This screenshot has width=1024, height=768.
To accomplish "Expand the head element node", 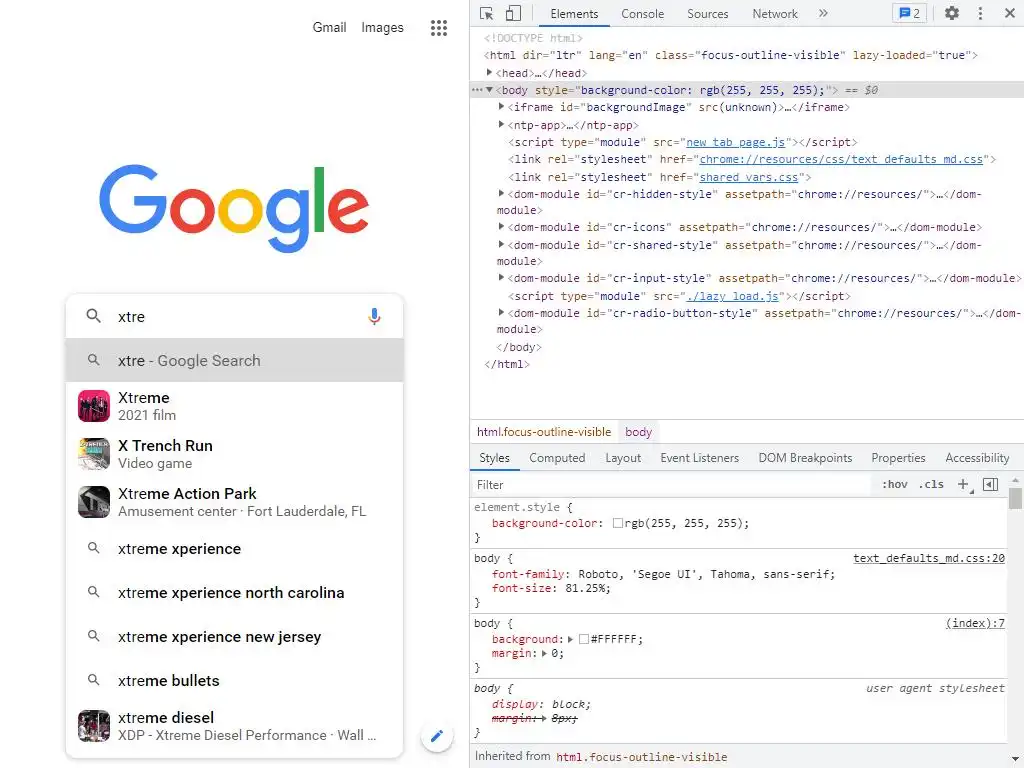I will pyautogui.click(x=489, y=72).
